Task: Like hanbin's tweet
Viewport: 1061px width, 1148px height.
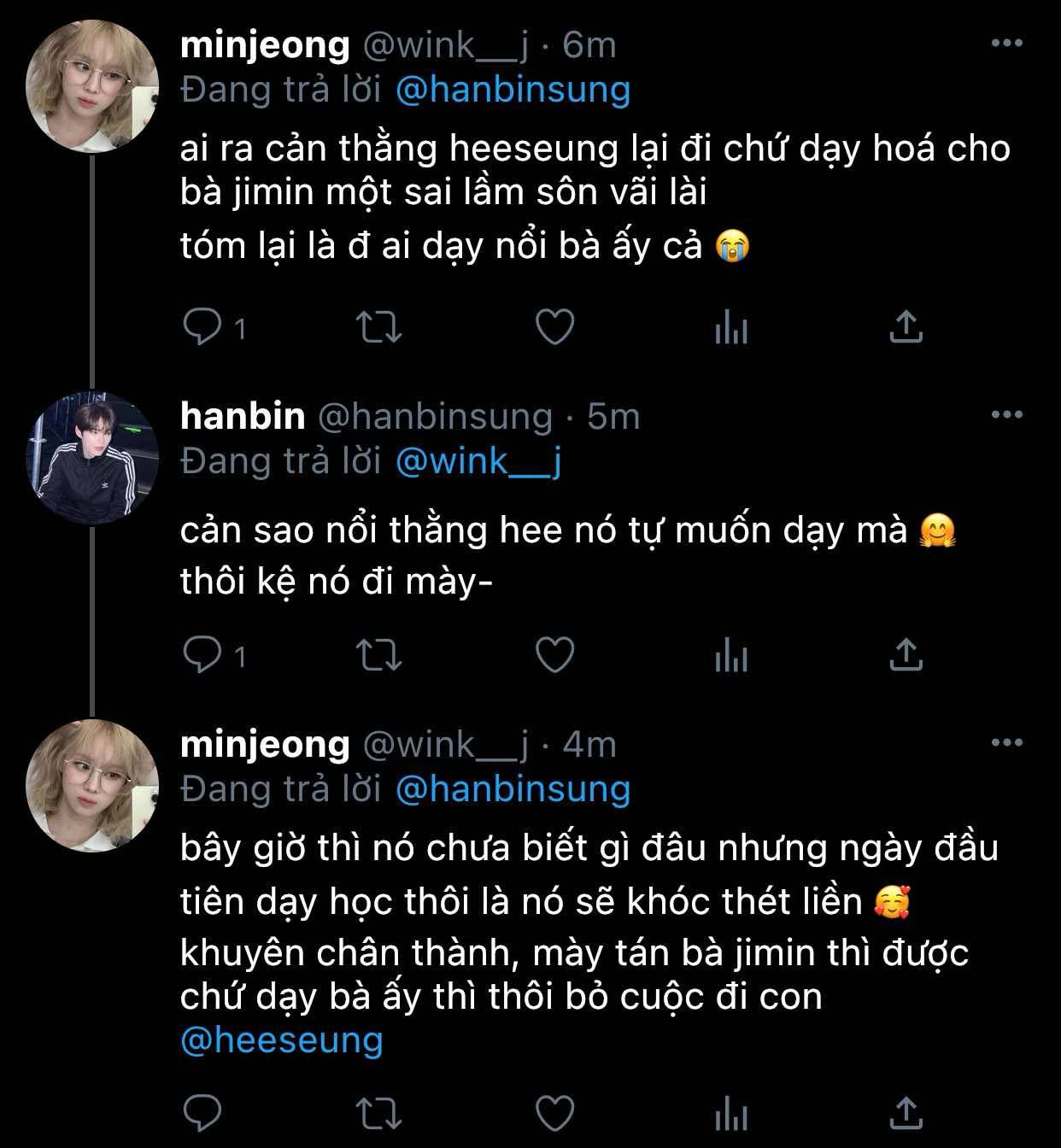Action: 554,655
